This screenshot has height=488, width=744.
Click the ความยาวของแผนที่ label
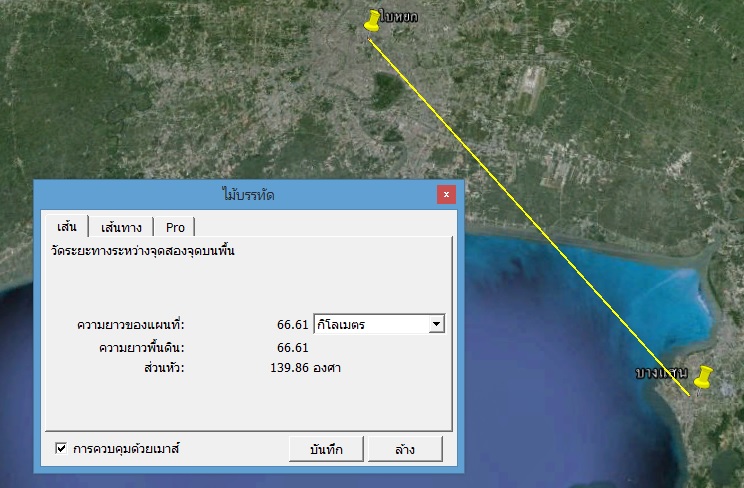(130, 325)
